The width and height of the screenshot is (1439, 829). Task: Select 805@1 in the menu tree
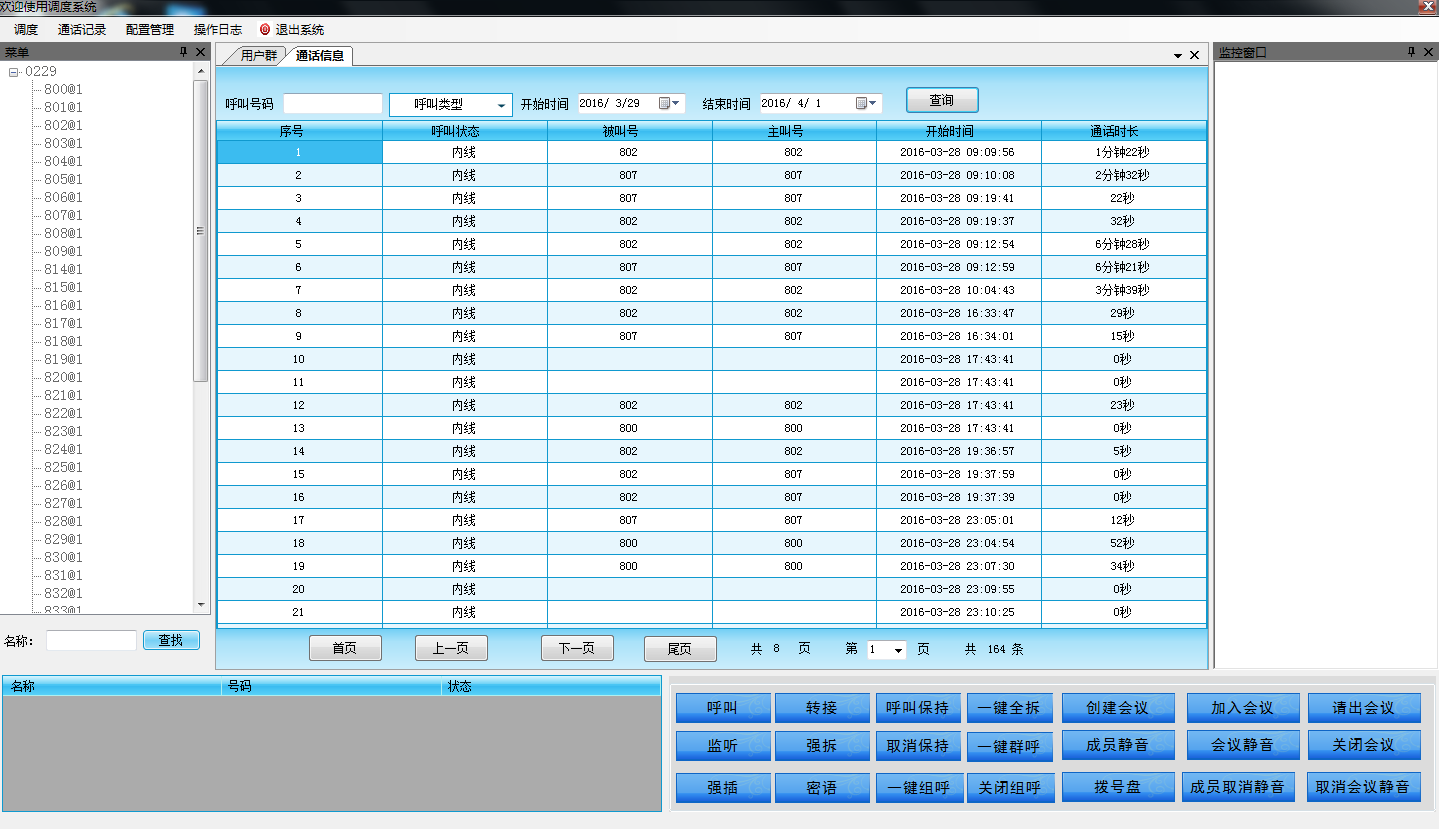pyautogui.click(x=63, y=180)
